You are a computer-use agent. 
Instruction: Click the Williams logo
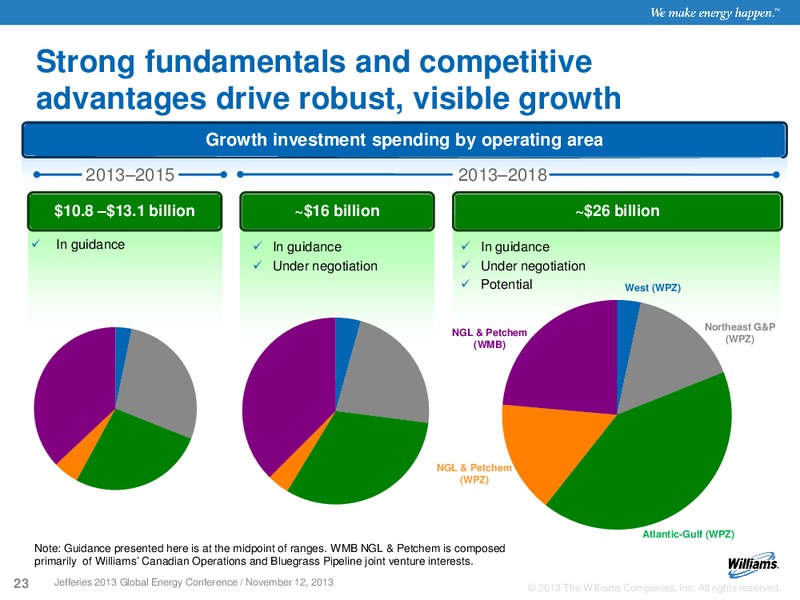[753, 564]
